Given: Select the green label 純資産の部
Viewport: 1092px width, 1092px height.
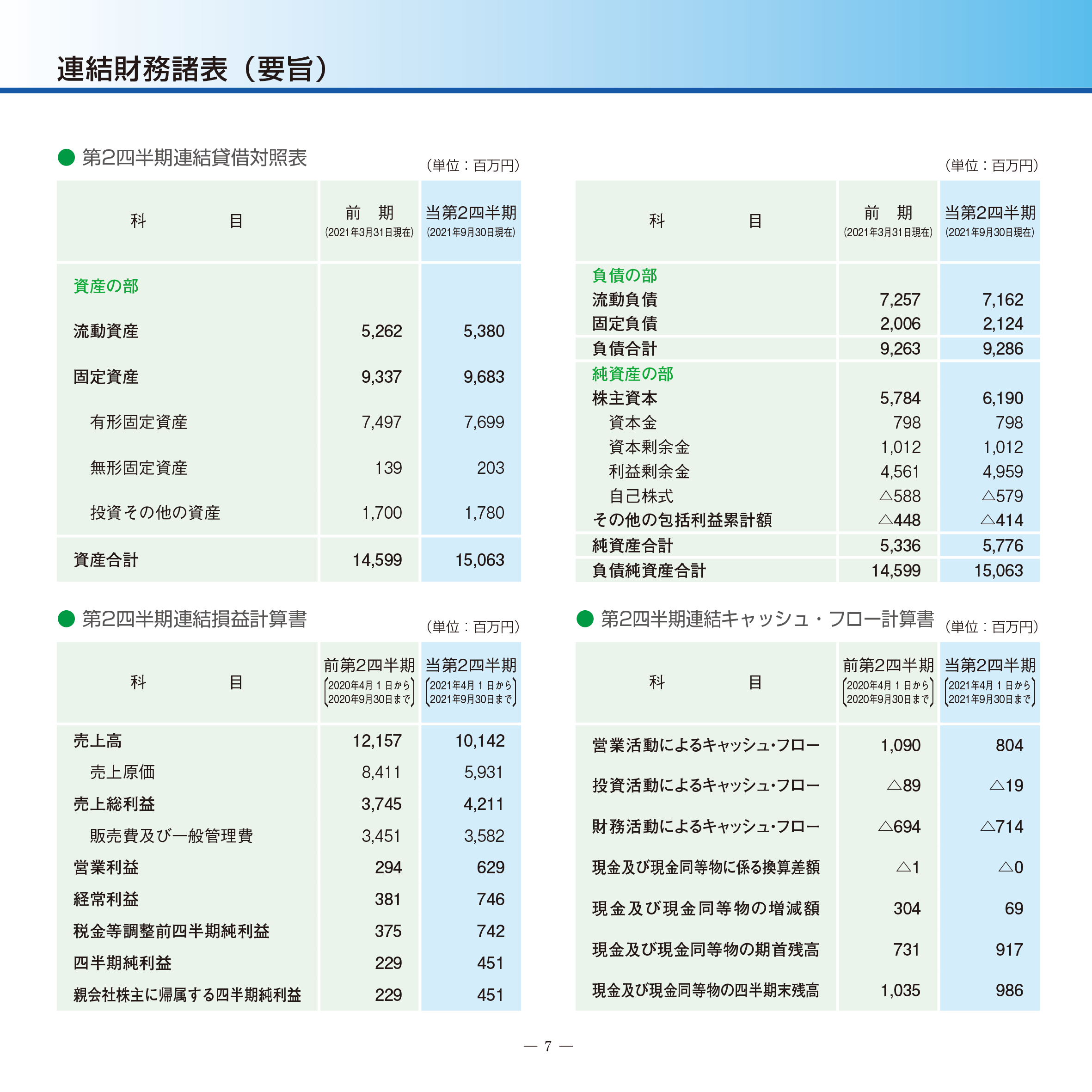Looking at the screenshot, I should (x=632, y=374).
